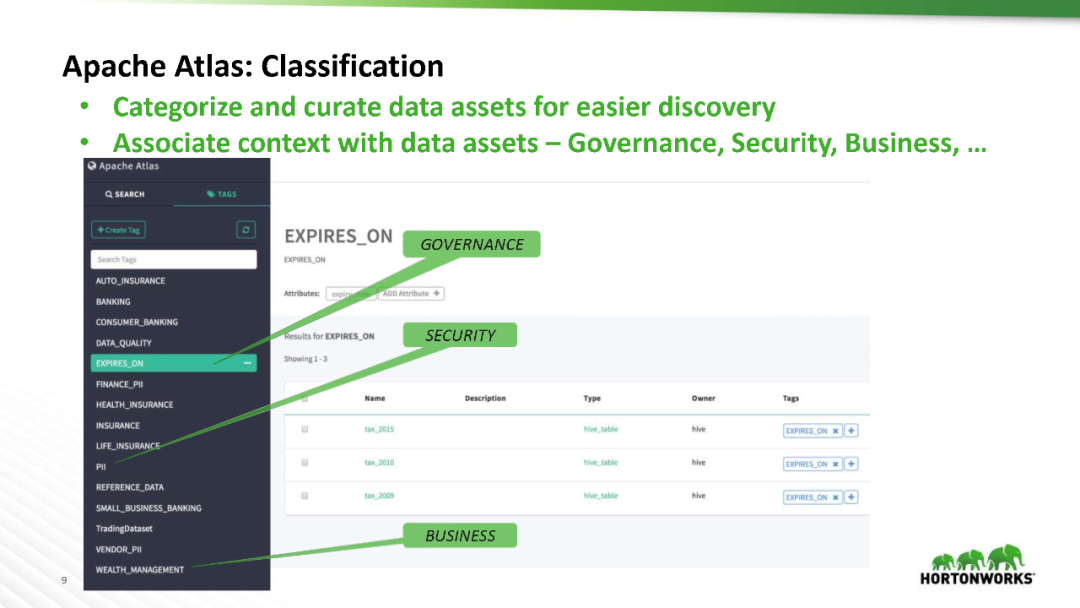The height and width of the screenshot is (608, 1080).
Task: Select the CONSUMER_BANKING tag
Action: pyautogui.click(x=136, y=322)
